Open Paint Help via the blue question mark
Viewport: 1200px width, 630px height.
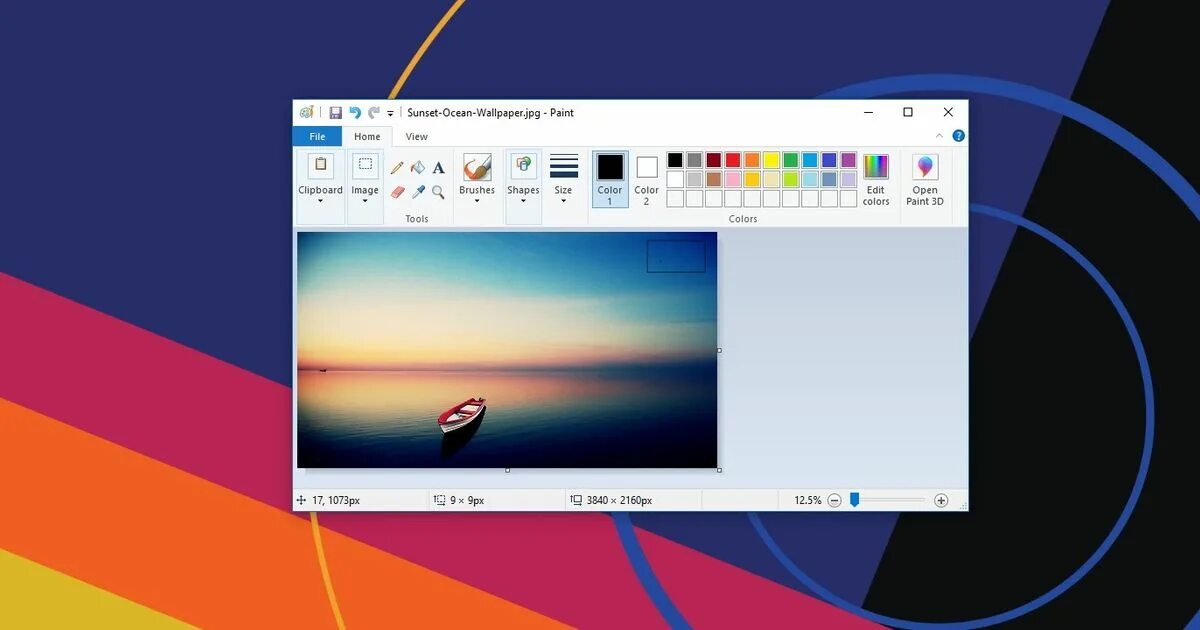958,136
